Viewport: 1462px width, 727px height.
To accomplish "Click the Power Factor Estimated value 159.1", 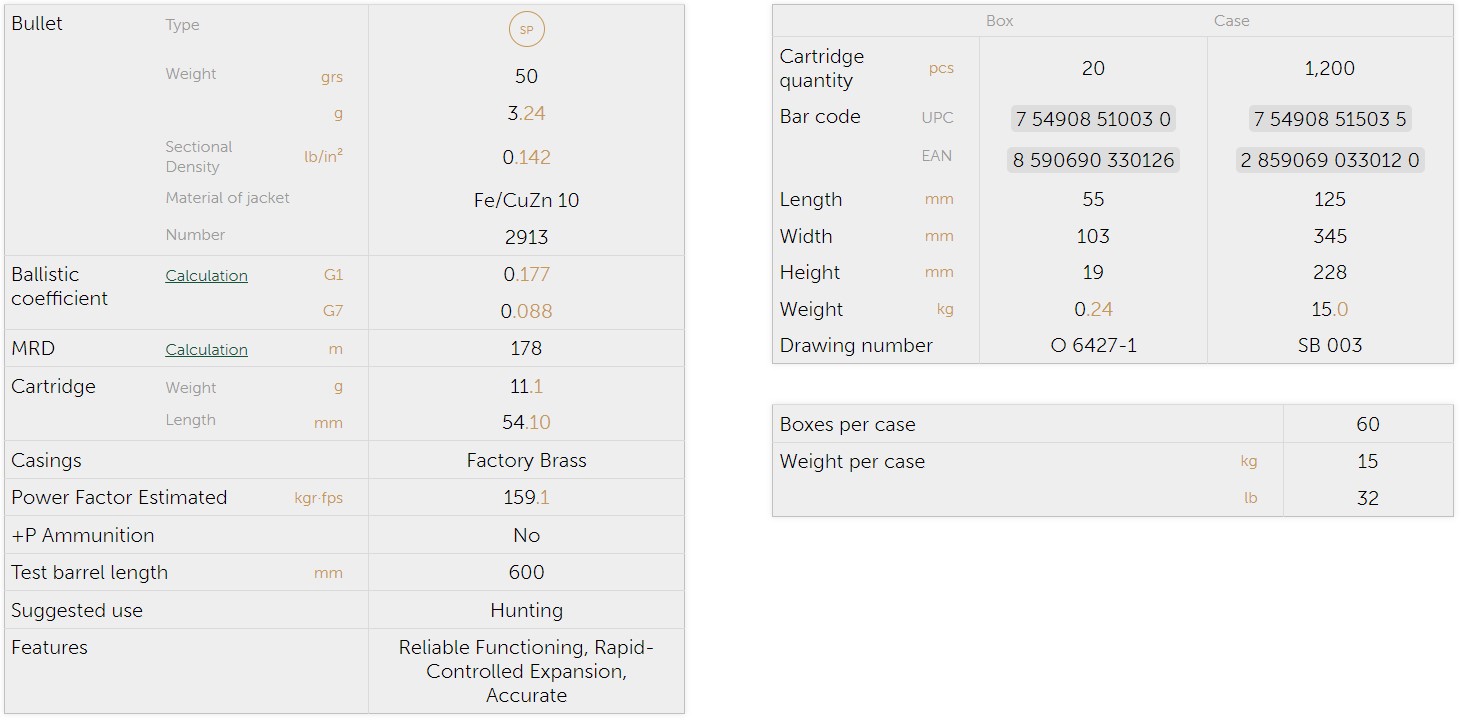I will [526, 498].
